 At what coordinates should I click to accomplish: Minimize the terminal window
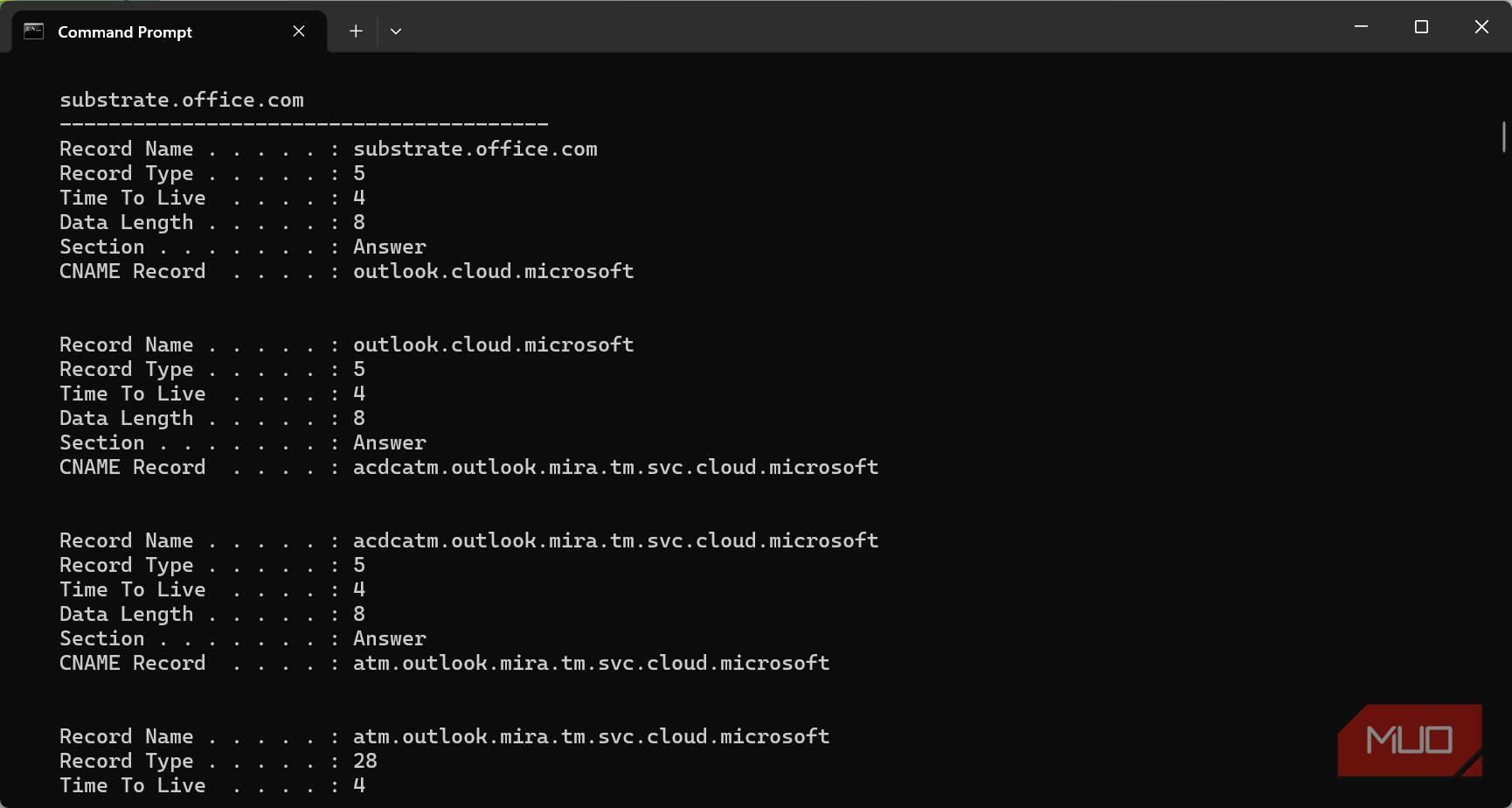[1361, 27]
